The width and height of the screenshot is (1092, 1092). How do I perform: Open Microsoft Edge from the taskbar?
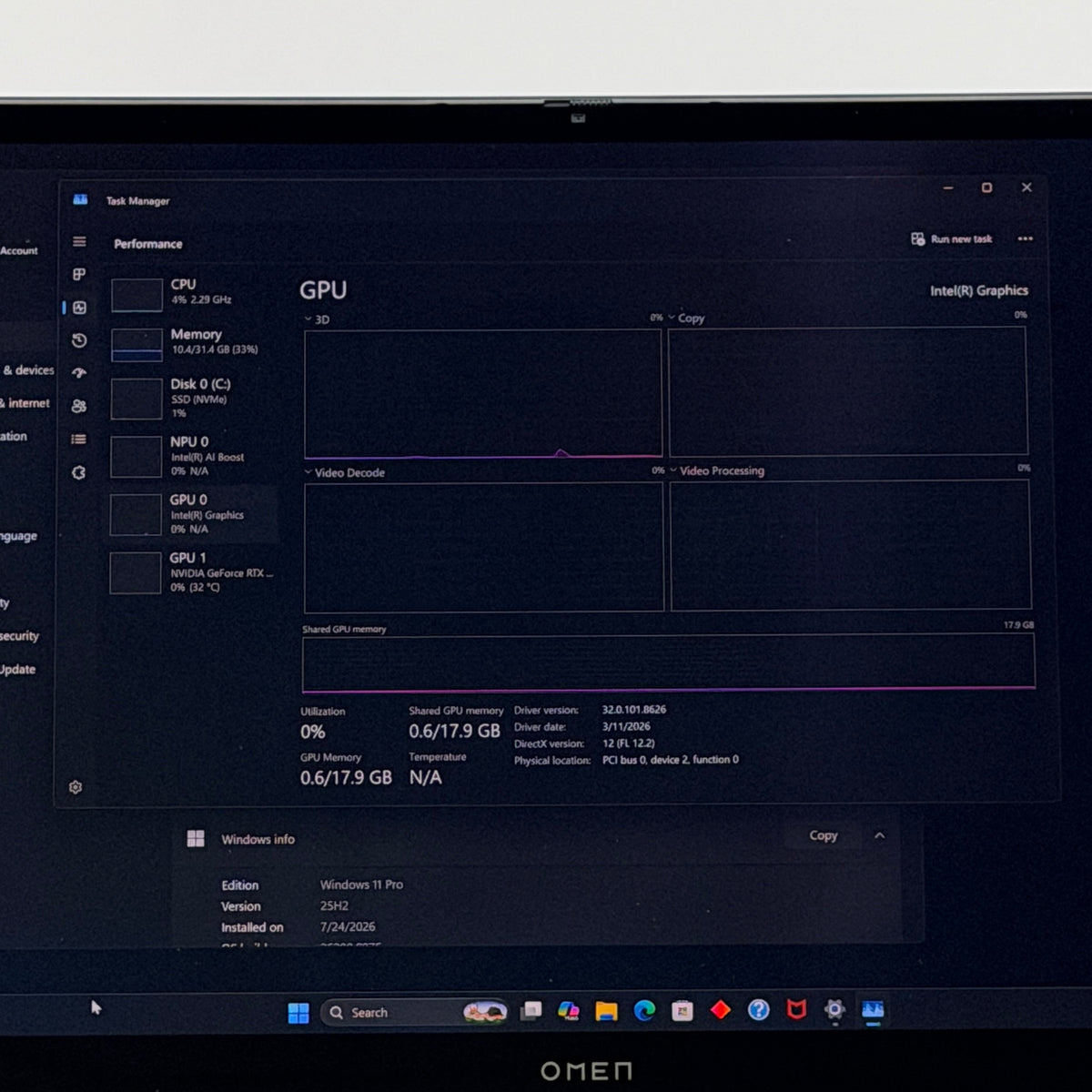[x=644, y=1011]
